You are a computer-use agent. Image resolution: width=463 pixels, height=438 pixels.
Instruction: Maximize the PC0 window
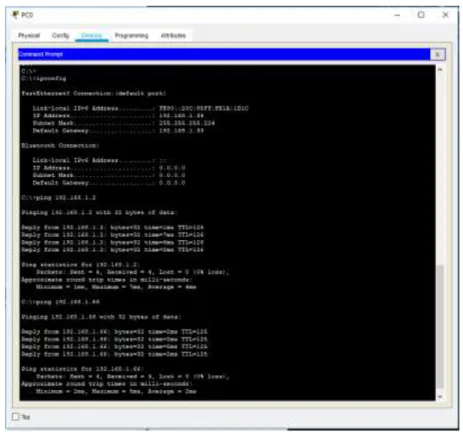click(x=421, y=15)
